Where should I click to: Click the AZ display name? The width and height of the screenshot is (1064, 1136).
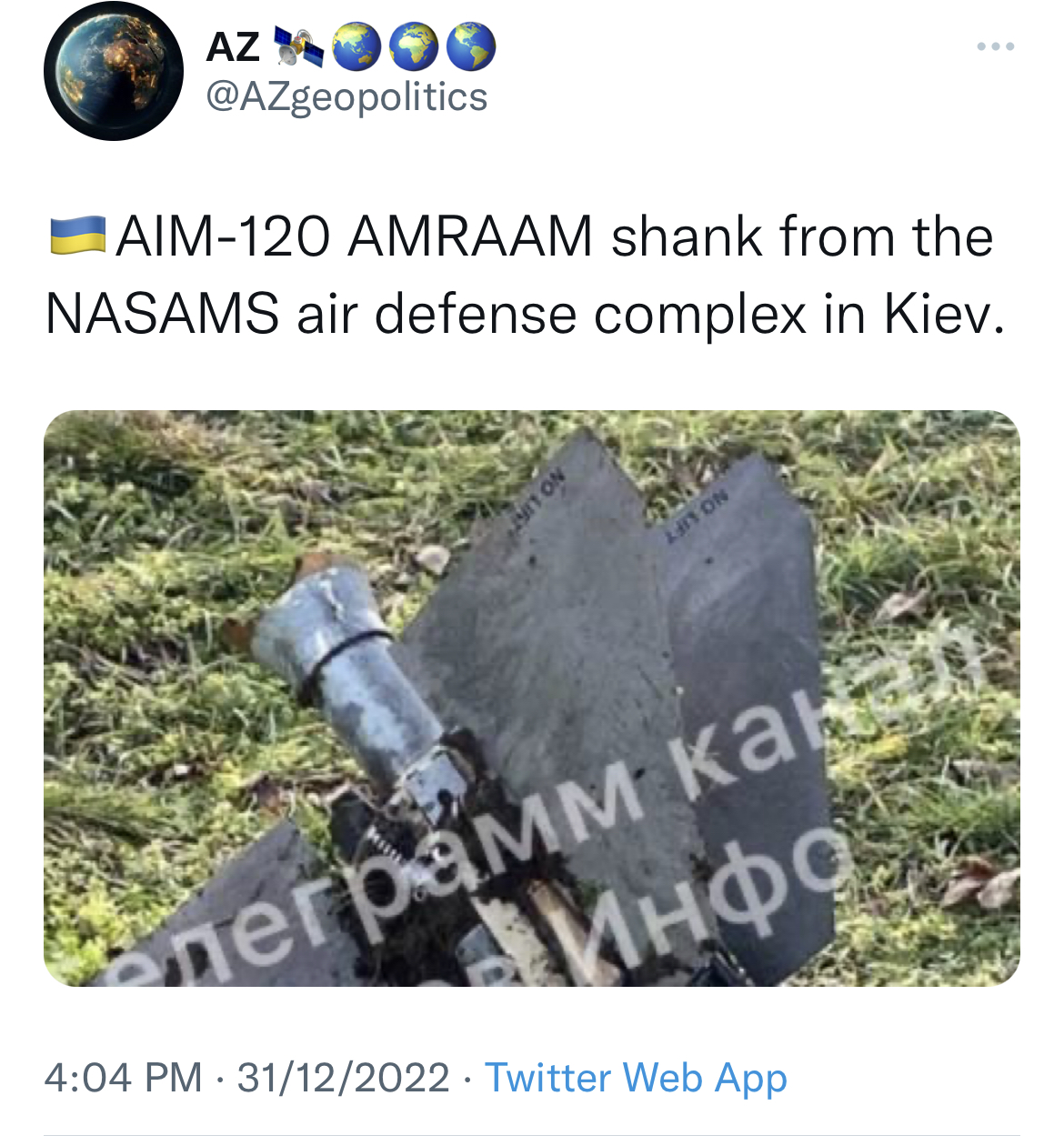click(234, 46)
